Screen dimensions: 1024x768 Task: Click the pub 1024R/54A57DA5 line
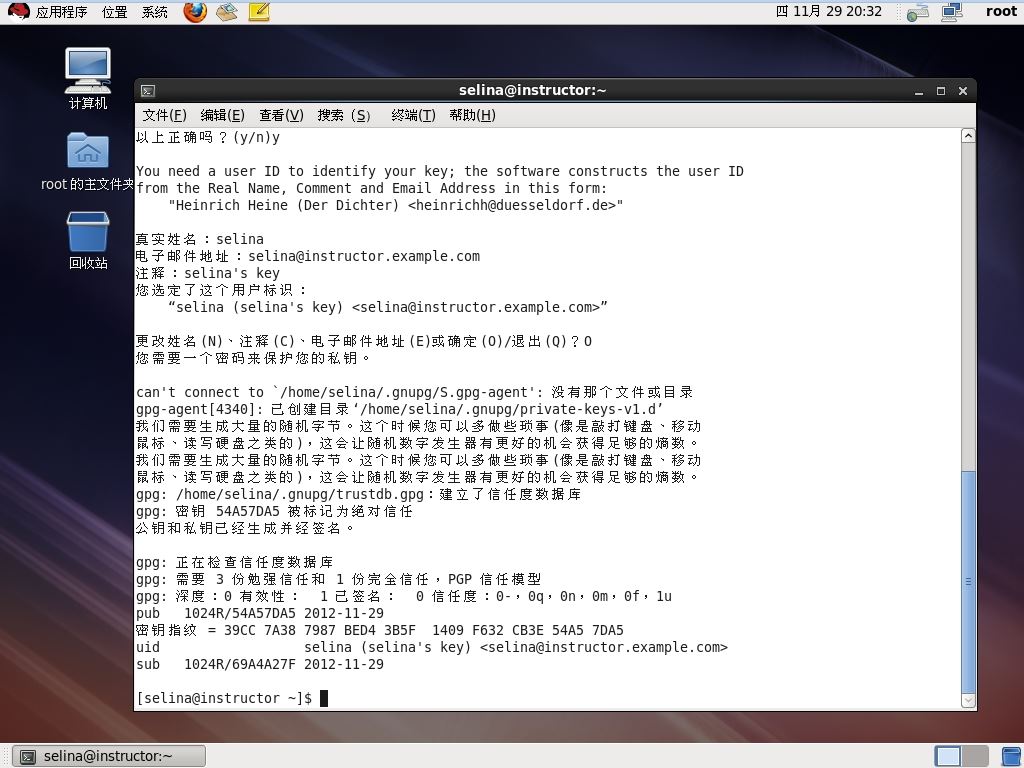pyautogui.click(x=260, y=613)
